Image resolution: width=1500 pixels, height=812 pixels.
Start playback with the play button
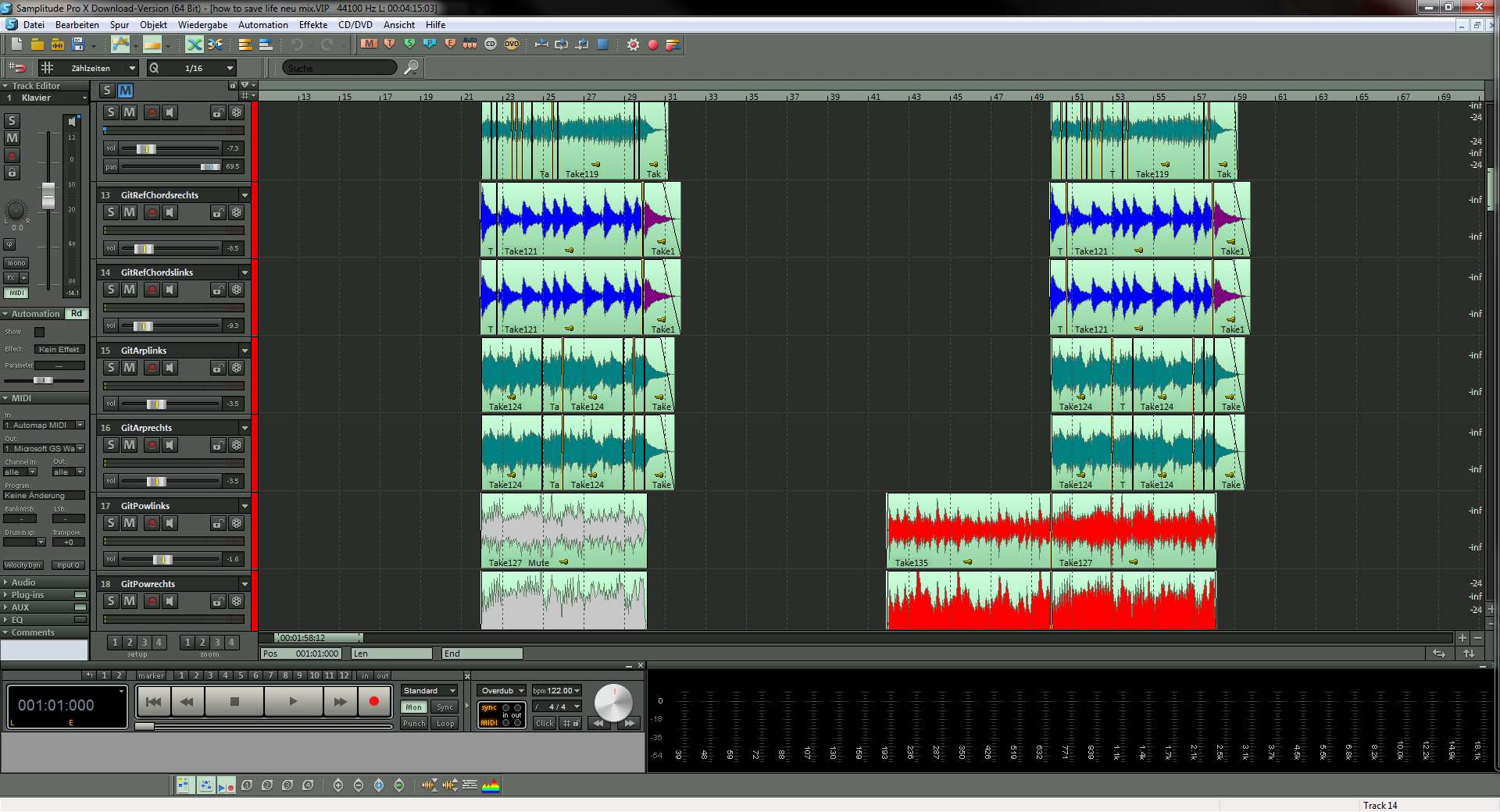point(293,702)
